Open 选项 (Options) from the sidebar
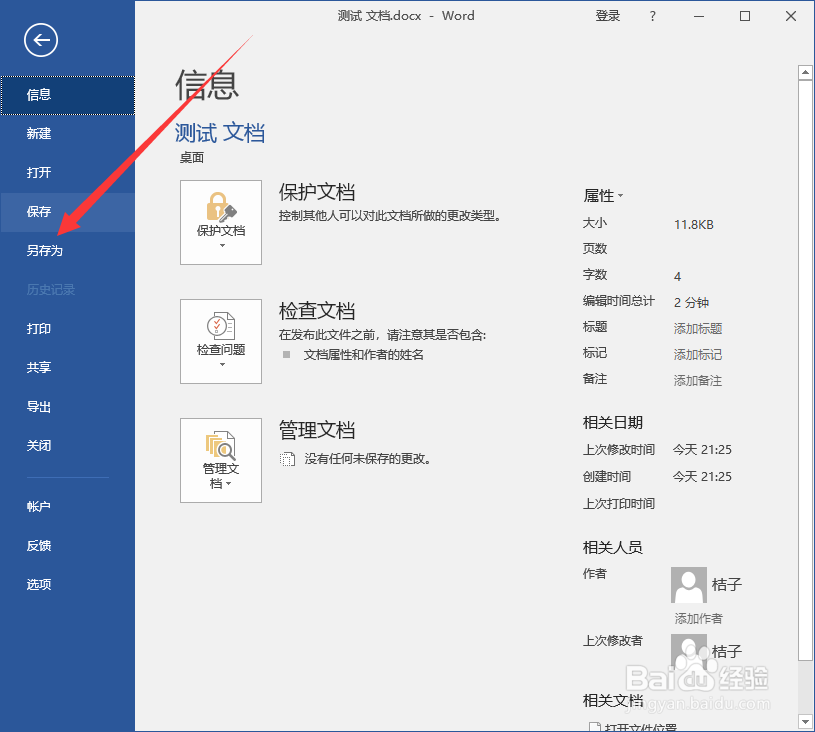Viewport: 815px width, 732px height. (x=38, y=584)
